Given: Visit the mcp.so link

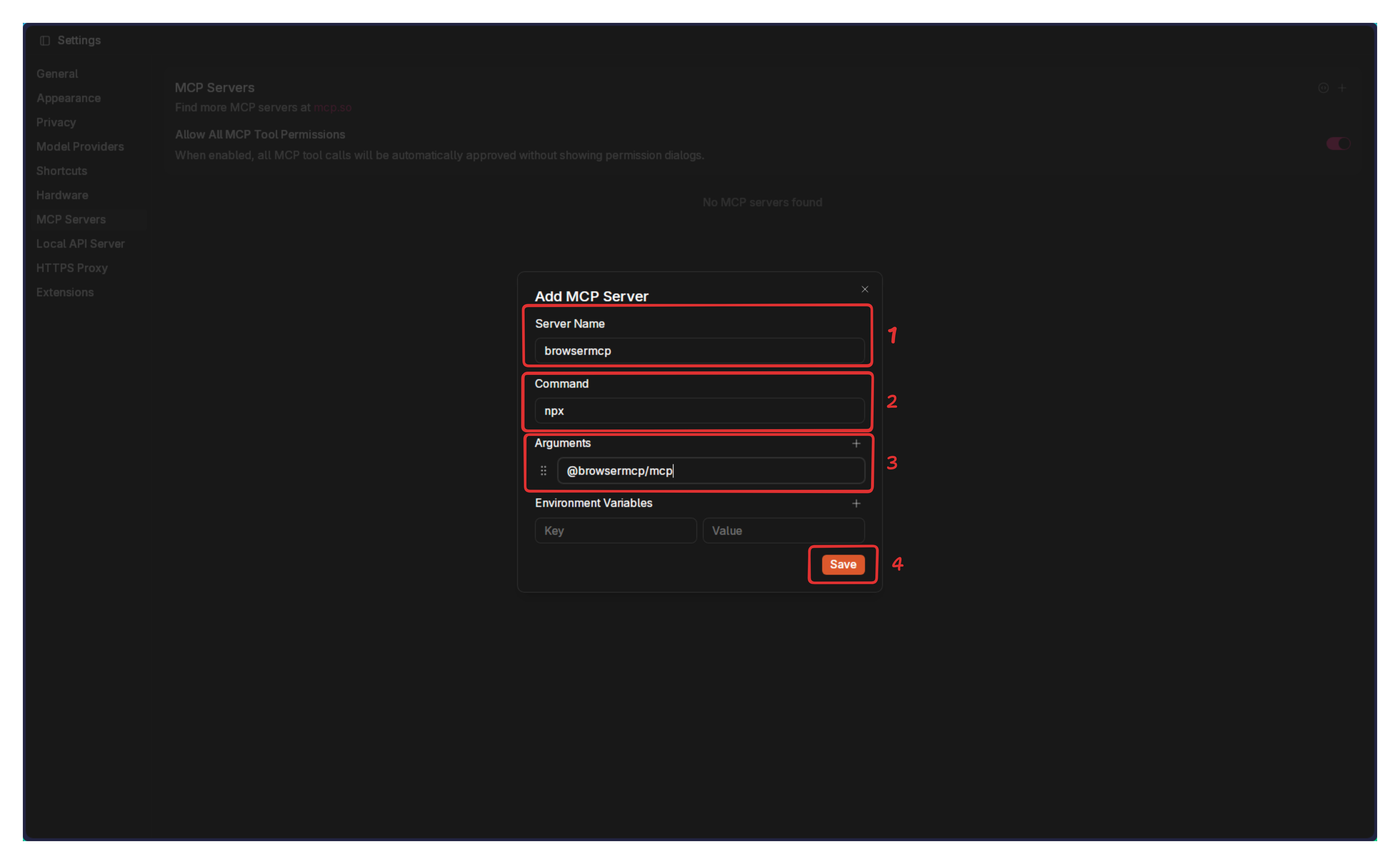Looking at the screenshot, I should point(332,107).
